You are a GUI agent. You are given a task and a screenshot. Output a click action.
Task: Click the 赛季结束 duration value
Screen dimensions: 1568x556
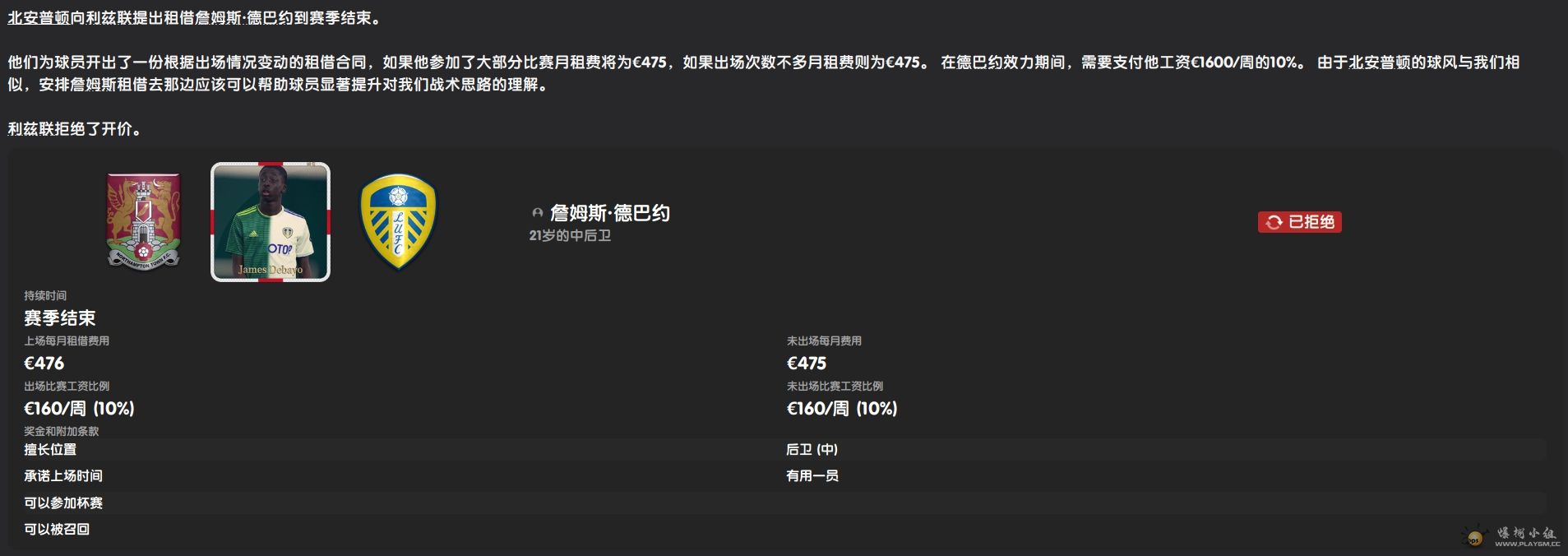tap(59, 317)
